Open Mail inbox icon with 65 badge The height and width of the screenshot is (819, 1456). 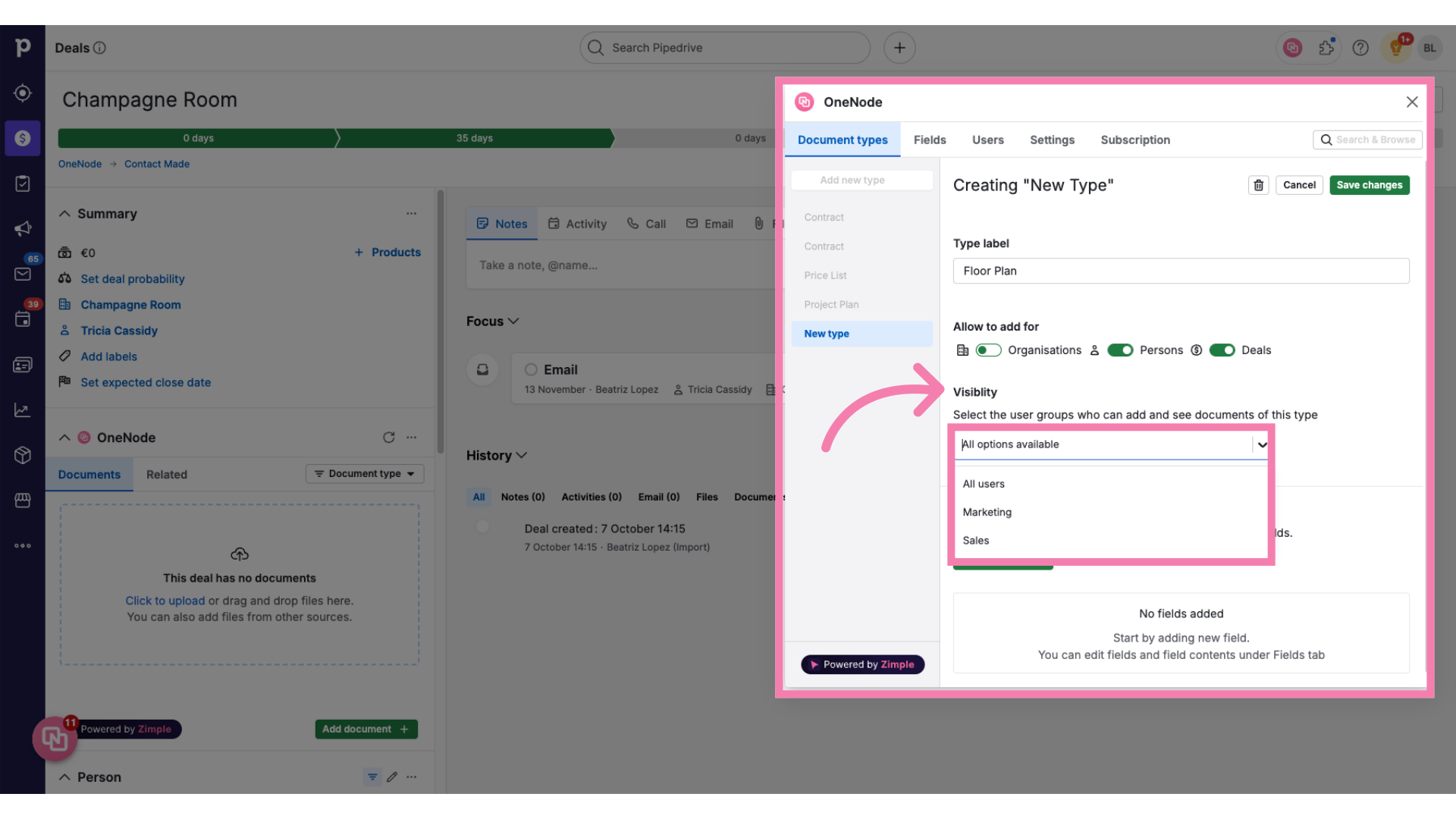point(23,274)
